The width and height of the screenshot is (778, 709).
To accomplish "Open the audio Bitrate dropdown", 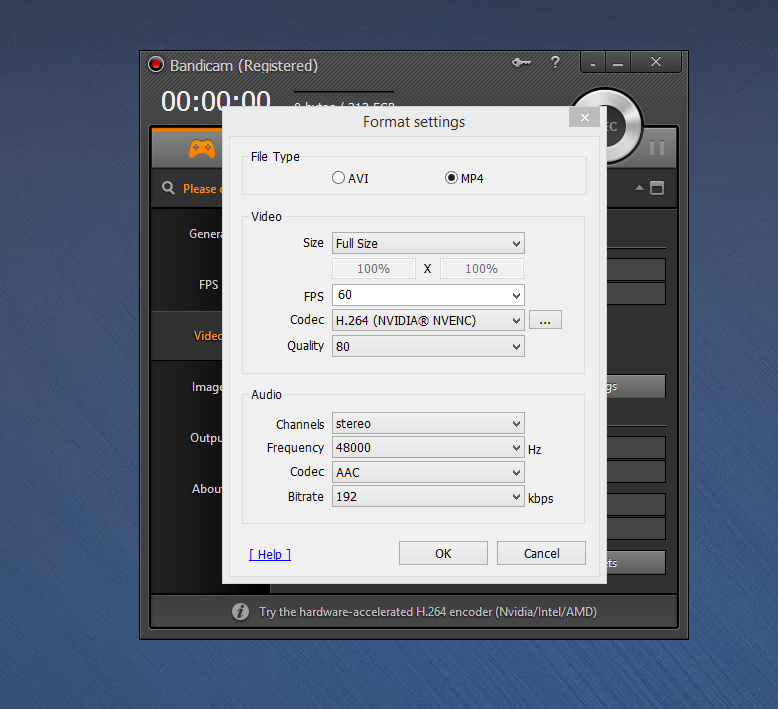I will tap(428, 497).
